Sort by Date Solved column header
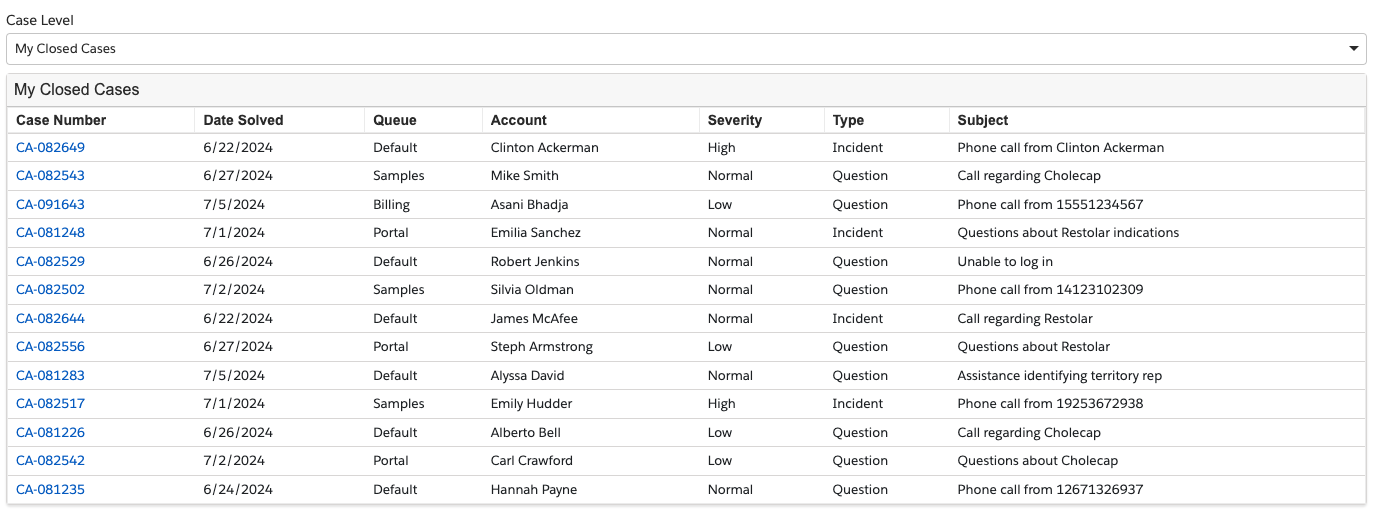1374x512 pixels. pyautogui.click(x=243, y=120)
